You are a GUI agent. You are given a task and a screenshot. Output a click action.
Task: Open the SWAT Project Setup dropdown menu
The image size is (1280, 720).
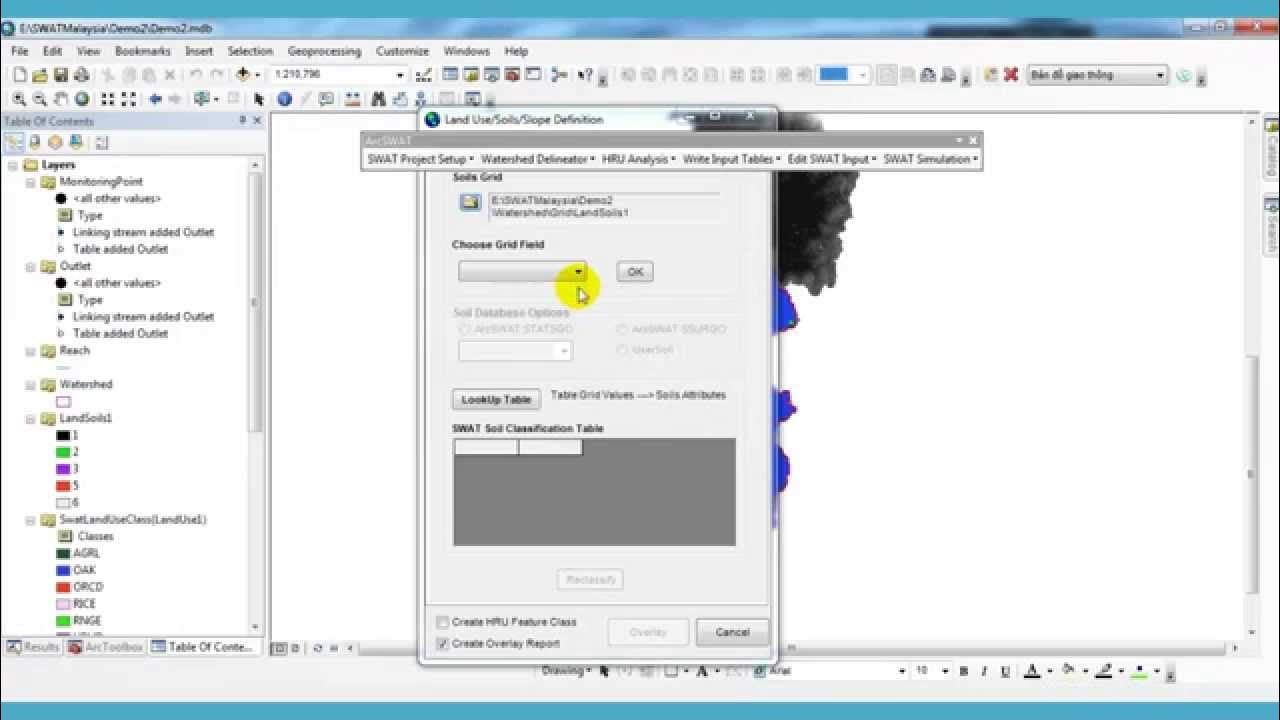tap(420, 159)
